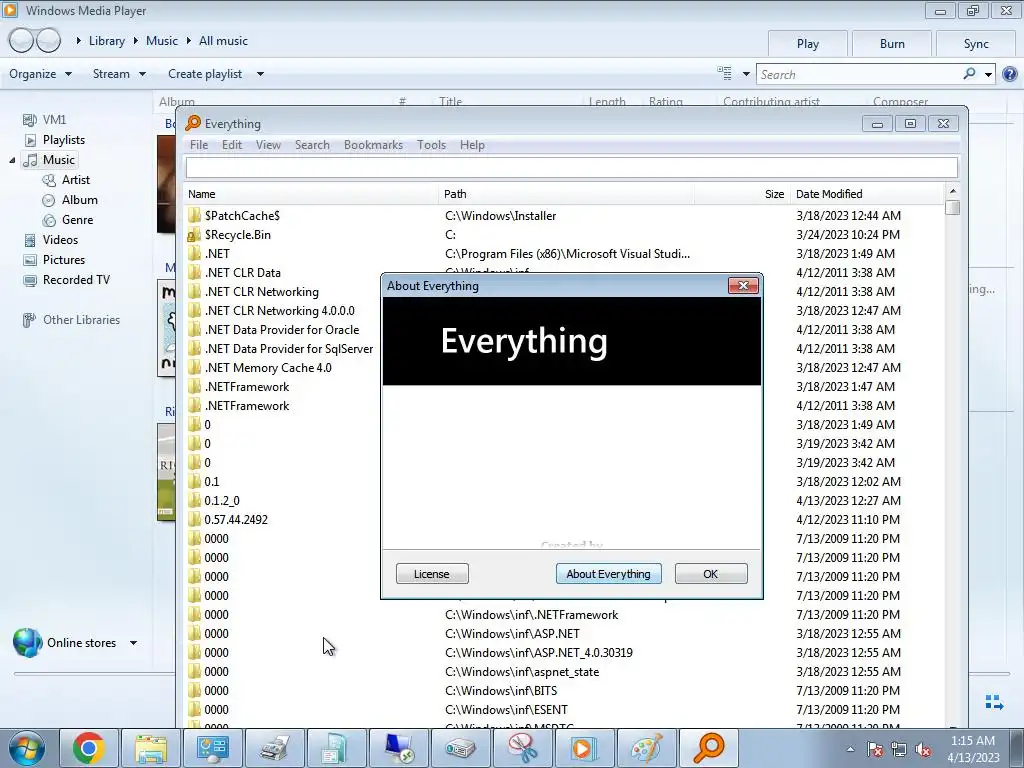This screenshot has height=768, width=1024.
Task: Open view options dropdown arrow in Media Player
Action: 746,74
